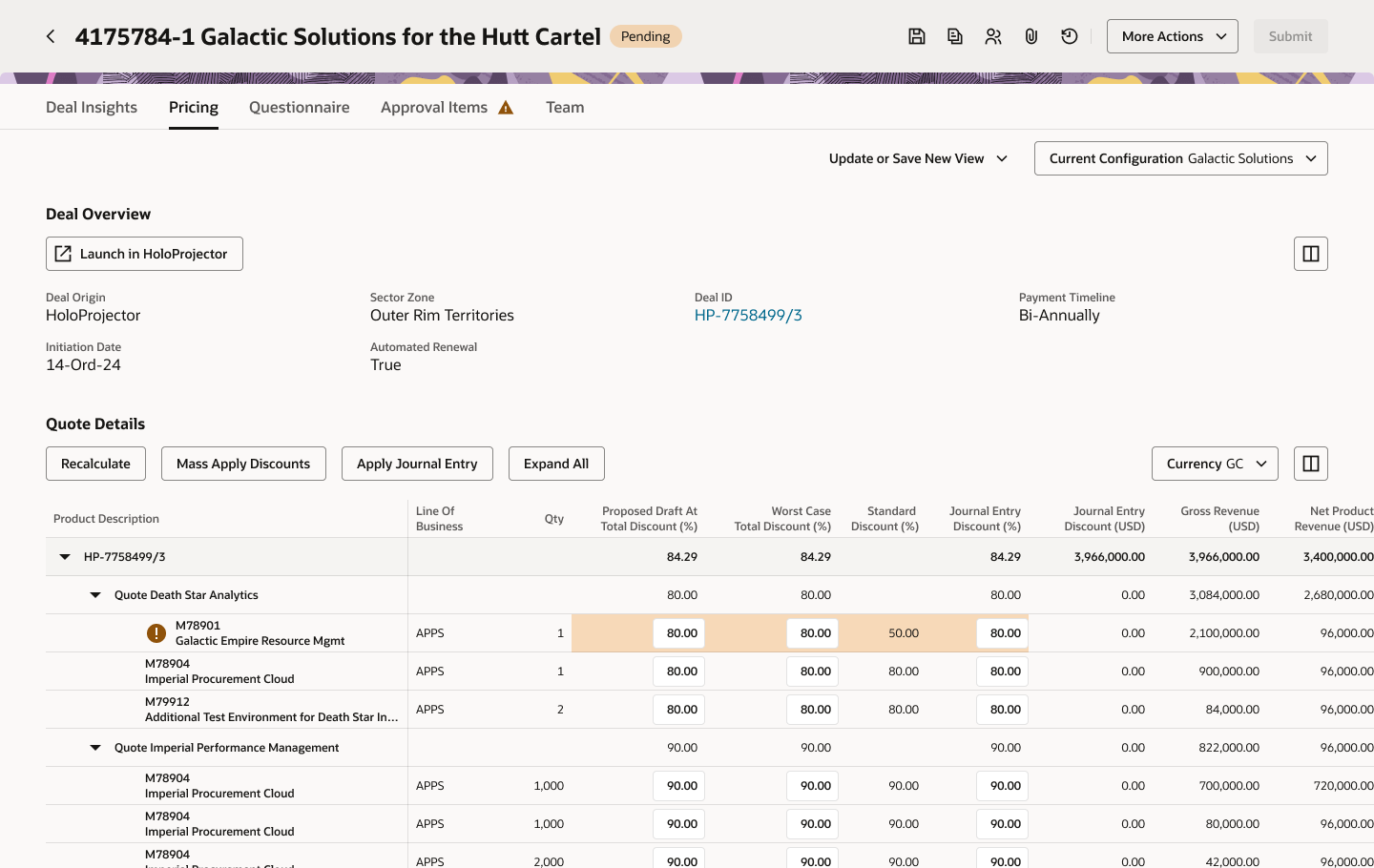Open the Current Configuration dropdown
Viewport: 1374px width, 868px height.
1181,158
